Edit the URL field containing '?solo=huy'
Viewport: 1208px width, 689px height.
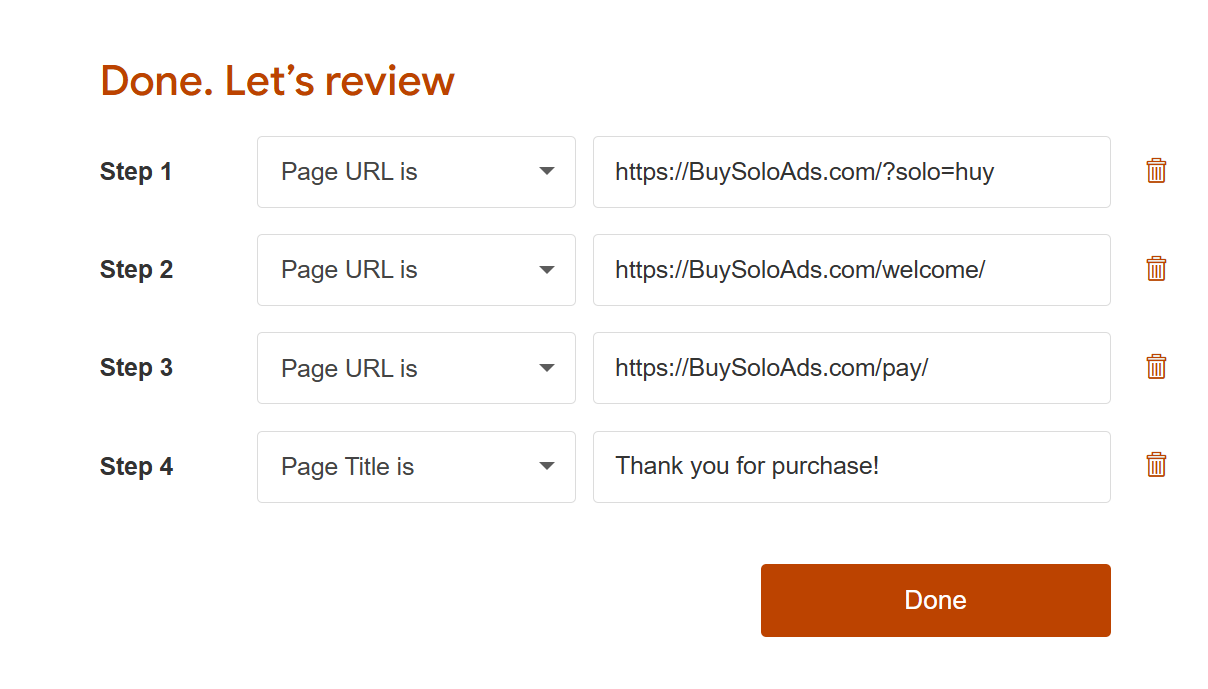tap(851, 172)
